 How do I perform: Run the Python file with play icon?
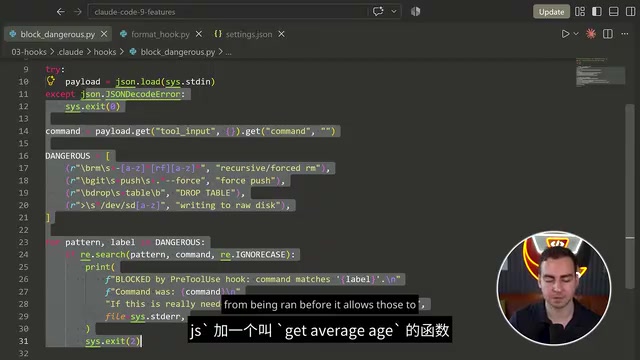(565, 34)
